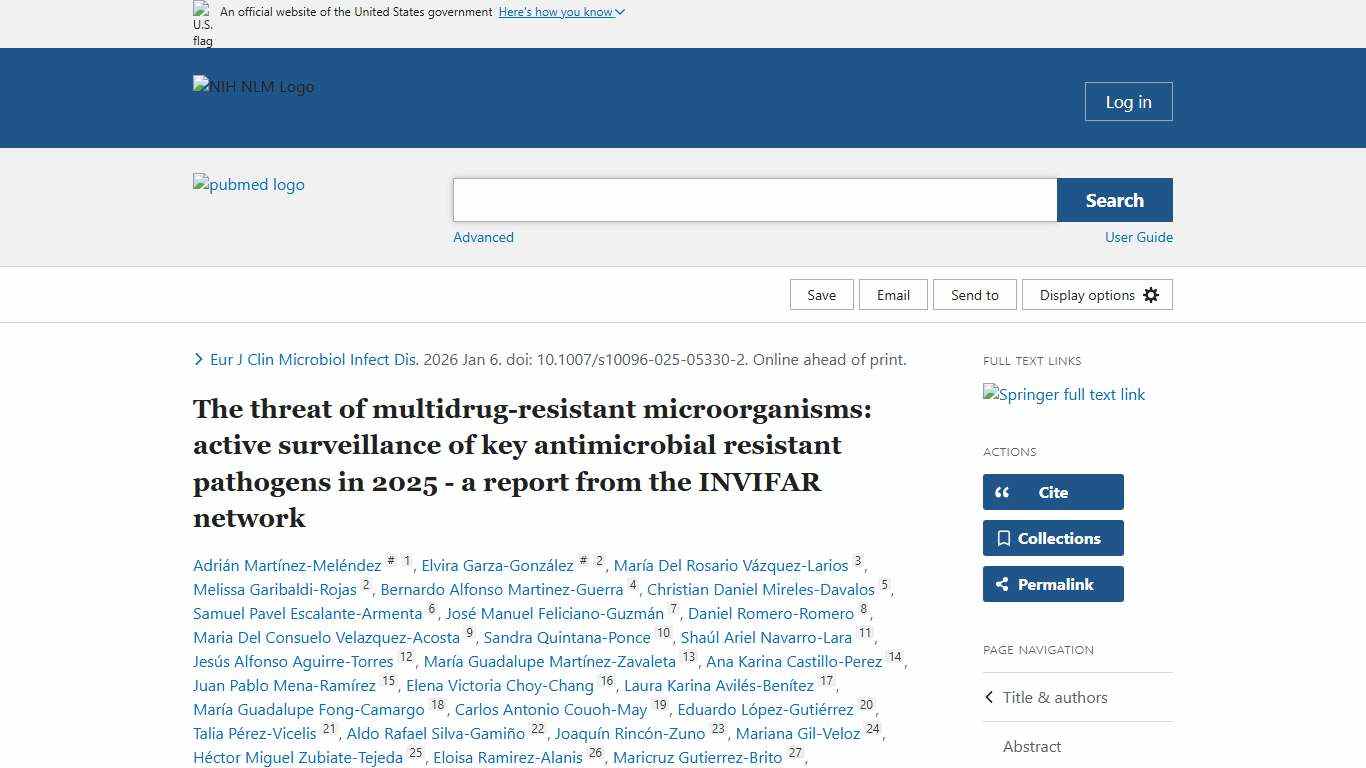Save article via Collections bookmark icon

pyautogui.click(x=1005, y=538)
